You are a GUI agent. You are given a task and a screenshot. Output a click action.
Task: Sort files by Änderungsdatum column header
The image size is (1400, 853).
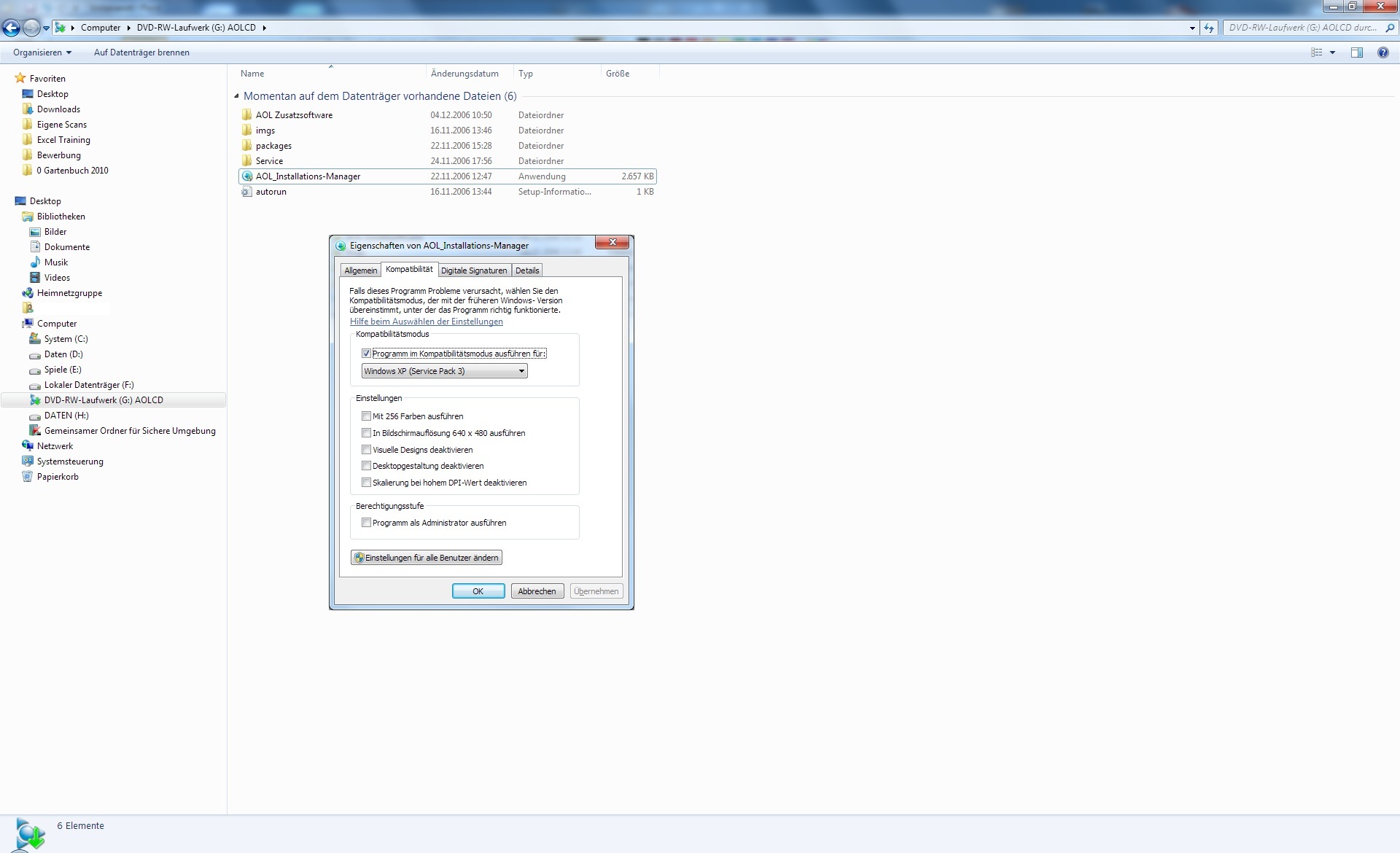coord(464,74)
